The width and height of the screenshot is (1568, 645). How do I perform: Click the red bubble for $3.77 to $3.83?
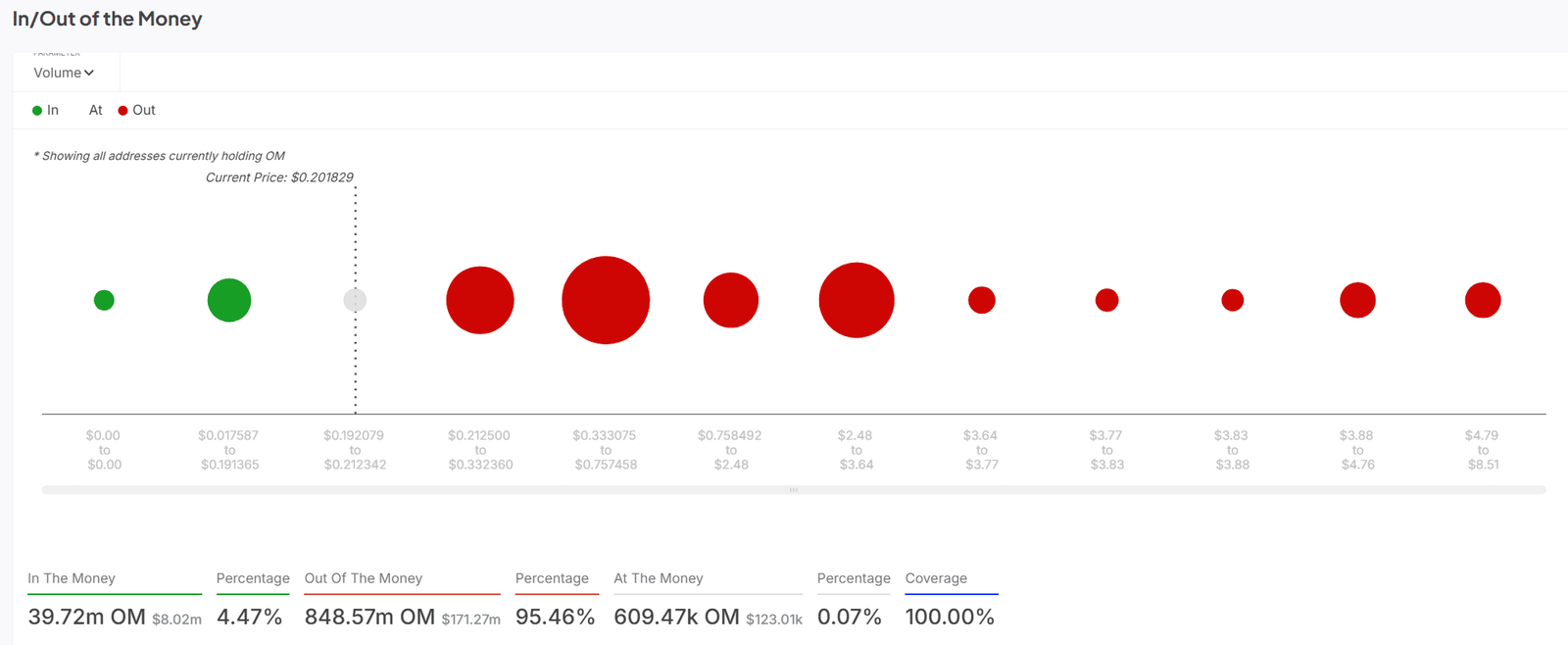[1107, 300]
